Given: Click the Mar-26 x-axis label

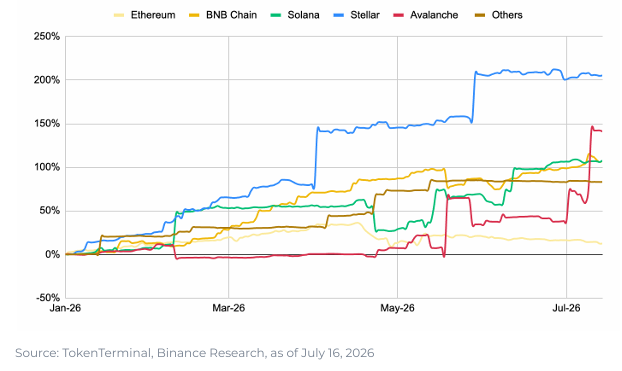Looking at the screenshot, I should click(x=228, y=308).
